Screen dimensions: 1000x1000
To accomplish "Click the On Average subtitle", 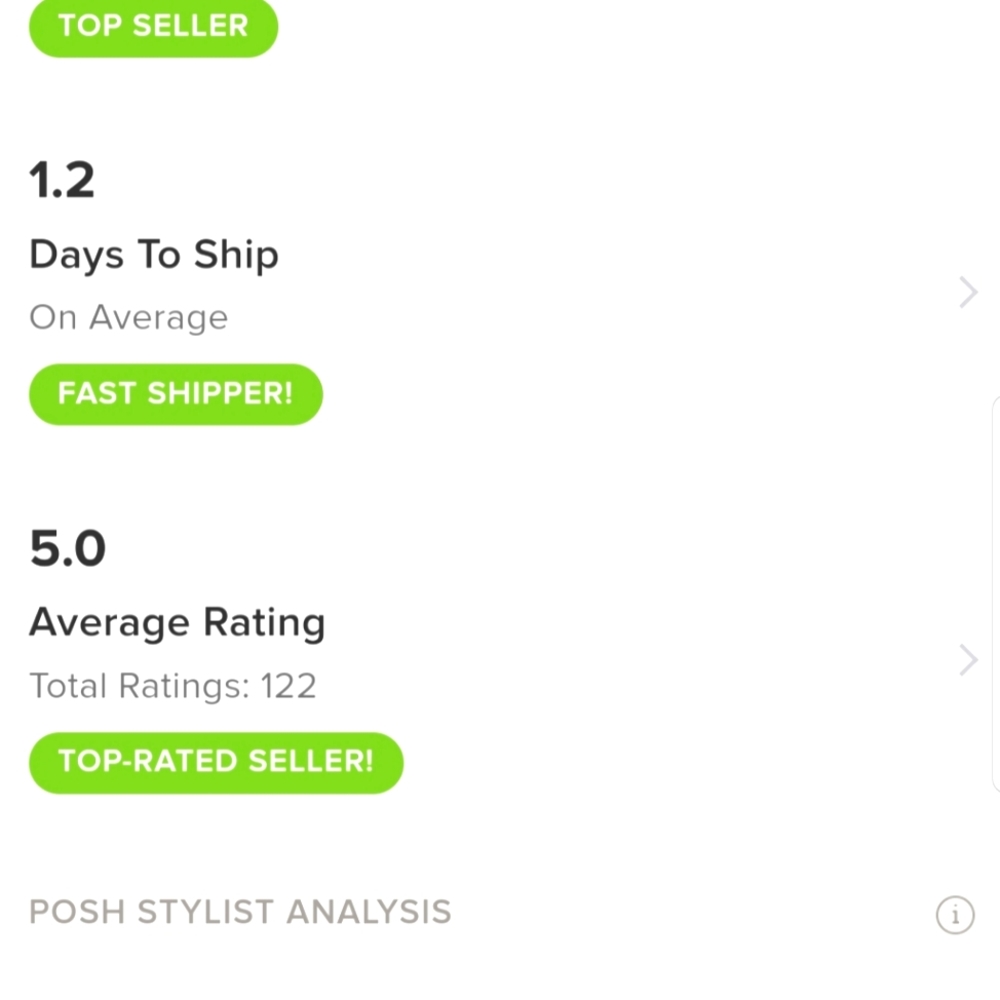I will click(x=128, y=318).
